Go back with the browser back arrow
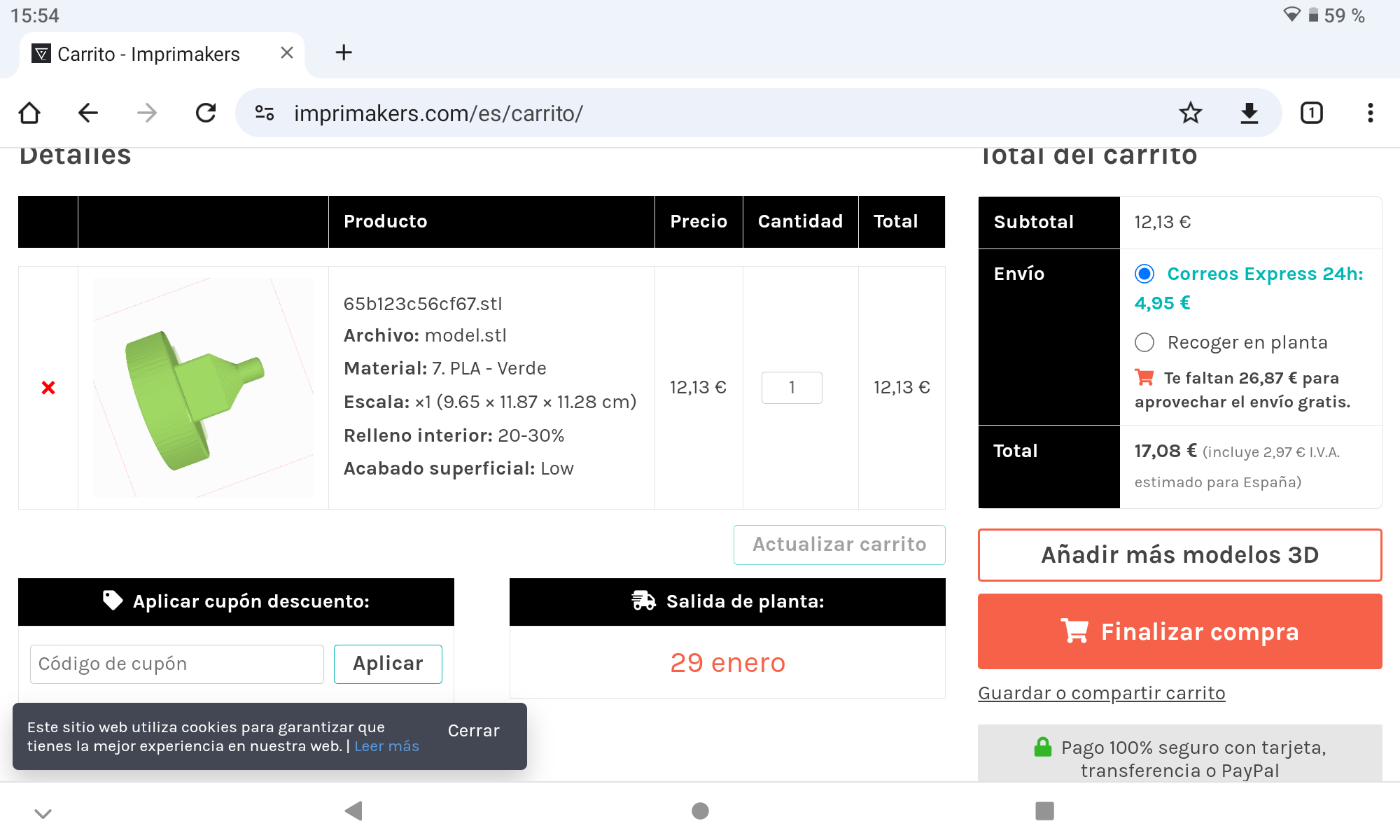The image size is (1400, 840). tap(88, 113)
